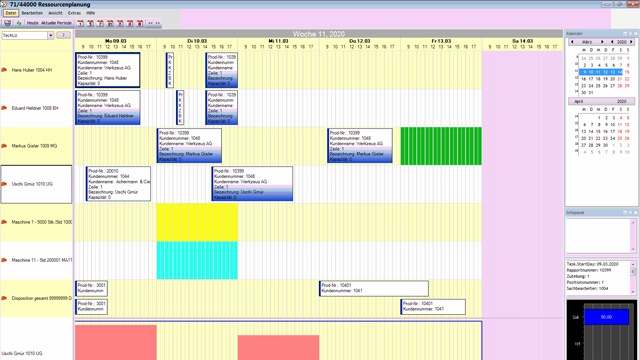Screen dimensions: 640x360
Task: Click the green refresh icon
Action: pos(19,23)
